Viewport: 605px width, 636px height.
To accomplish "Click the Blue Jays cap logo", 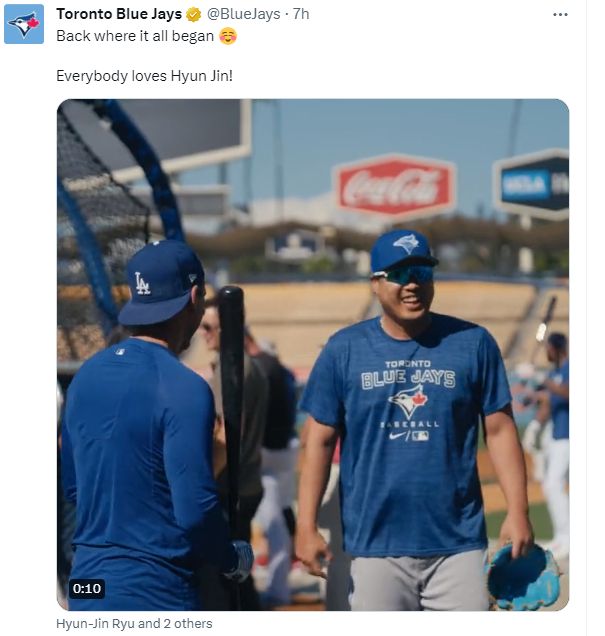I will pos(405,243).
